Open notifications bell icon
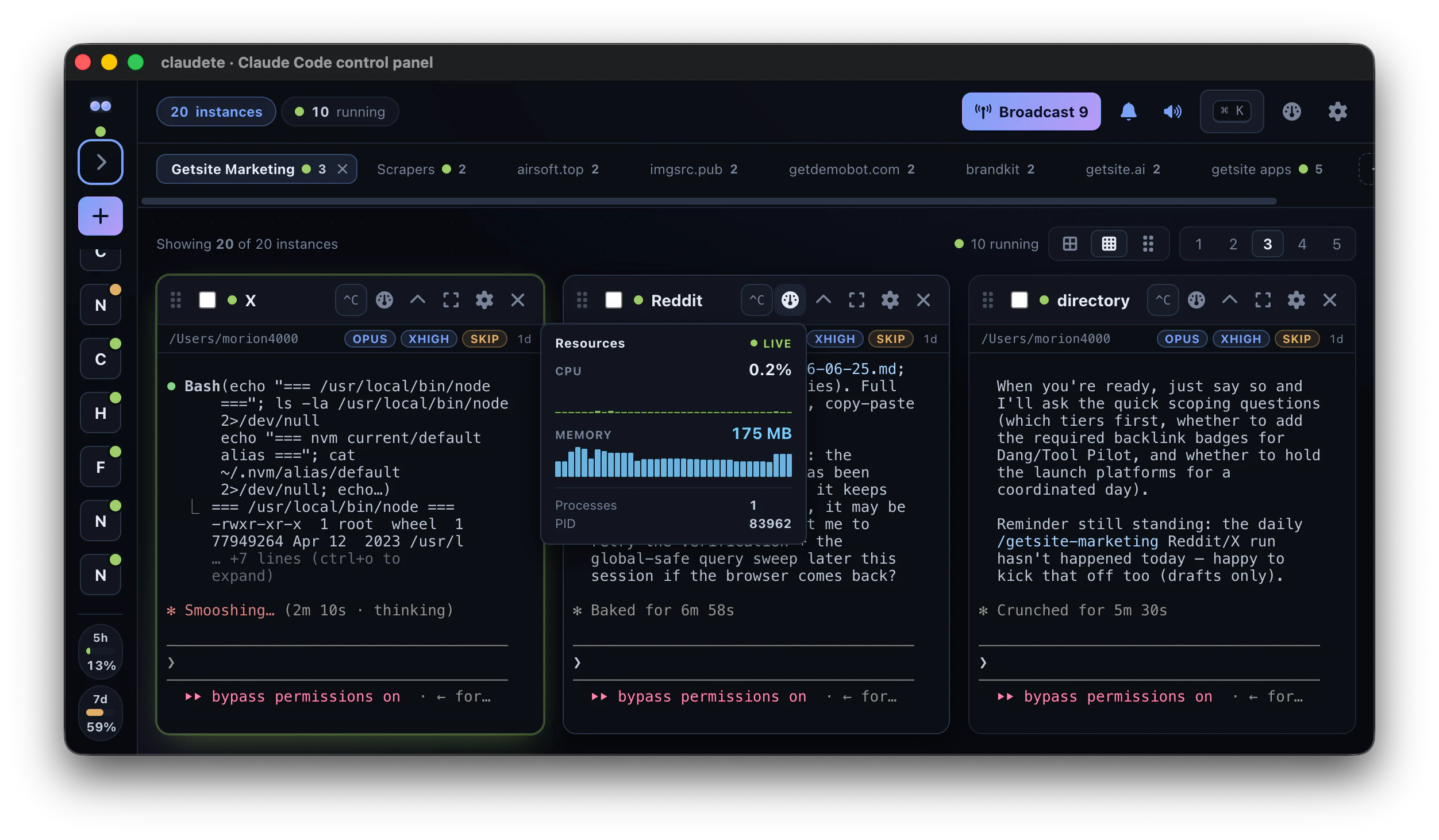The width and height of the screenshot is (1439, 840). click(x=1128, y=111)
